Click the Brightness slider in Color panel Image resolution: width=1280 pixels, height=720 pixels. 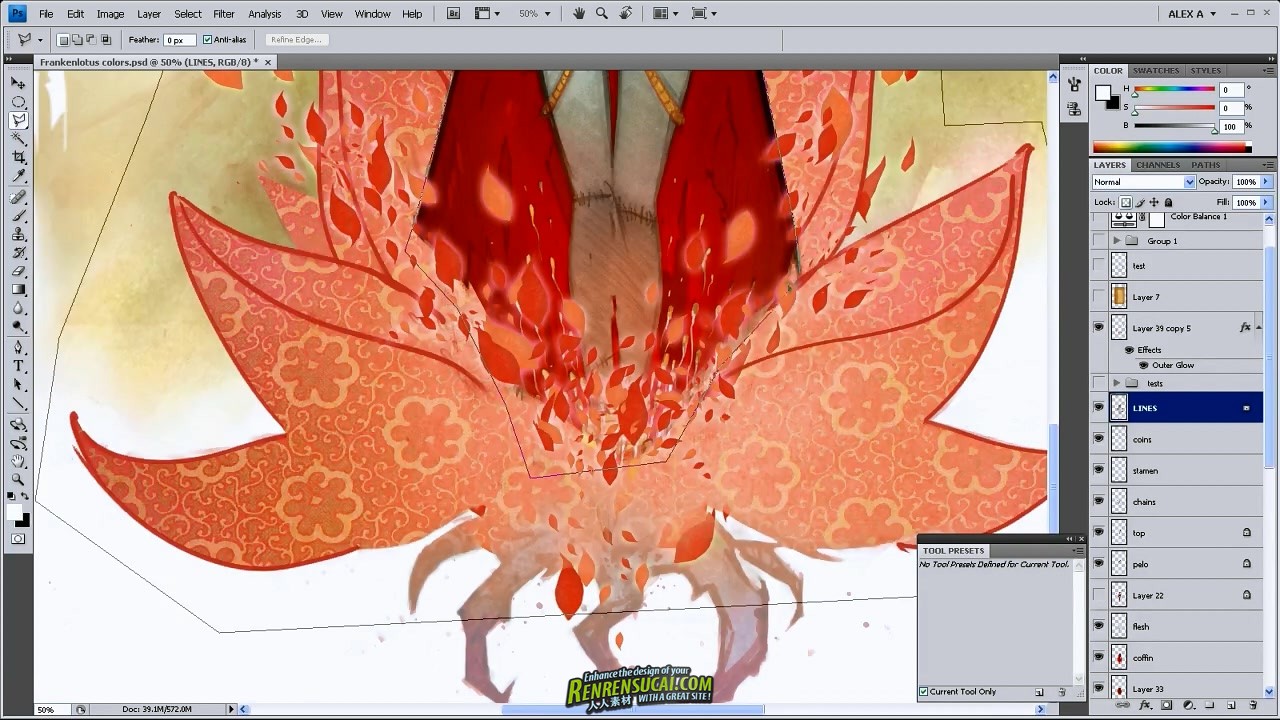pyautogui.click(x=1175, y=127)
